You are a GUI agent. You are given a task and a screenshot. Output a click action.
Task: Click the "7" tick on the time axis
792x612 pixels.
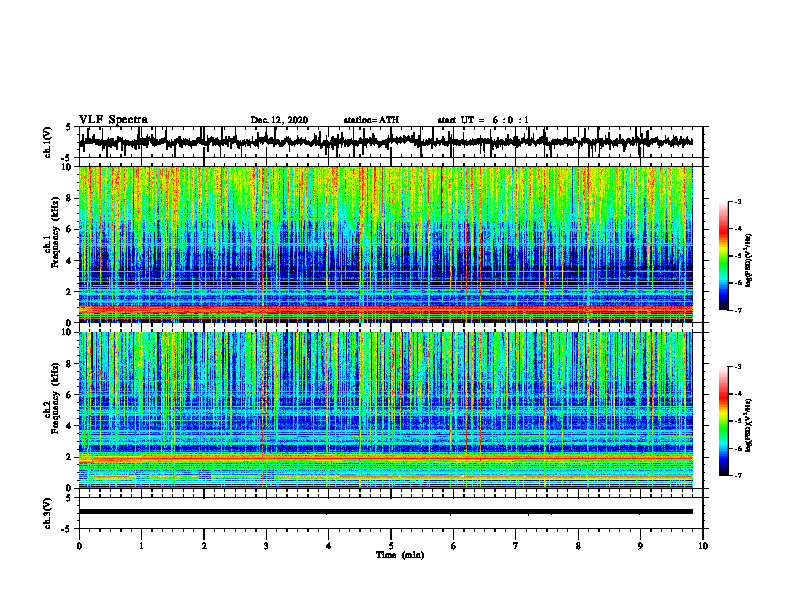coord(516,546)
